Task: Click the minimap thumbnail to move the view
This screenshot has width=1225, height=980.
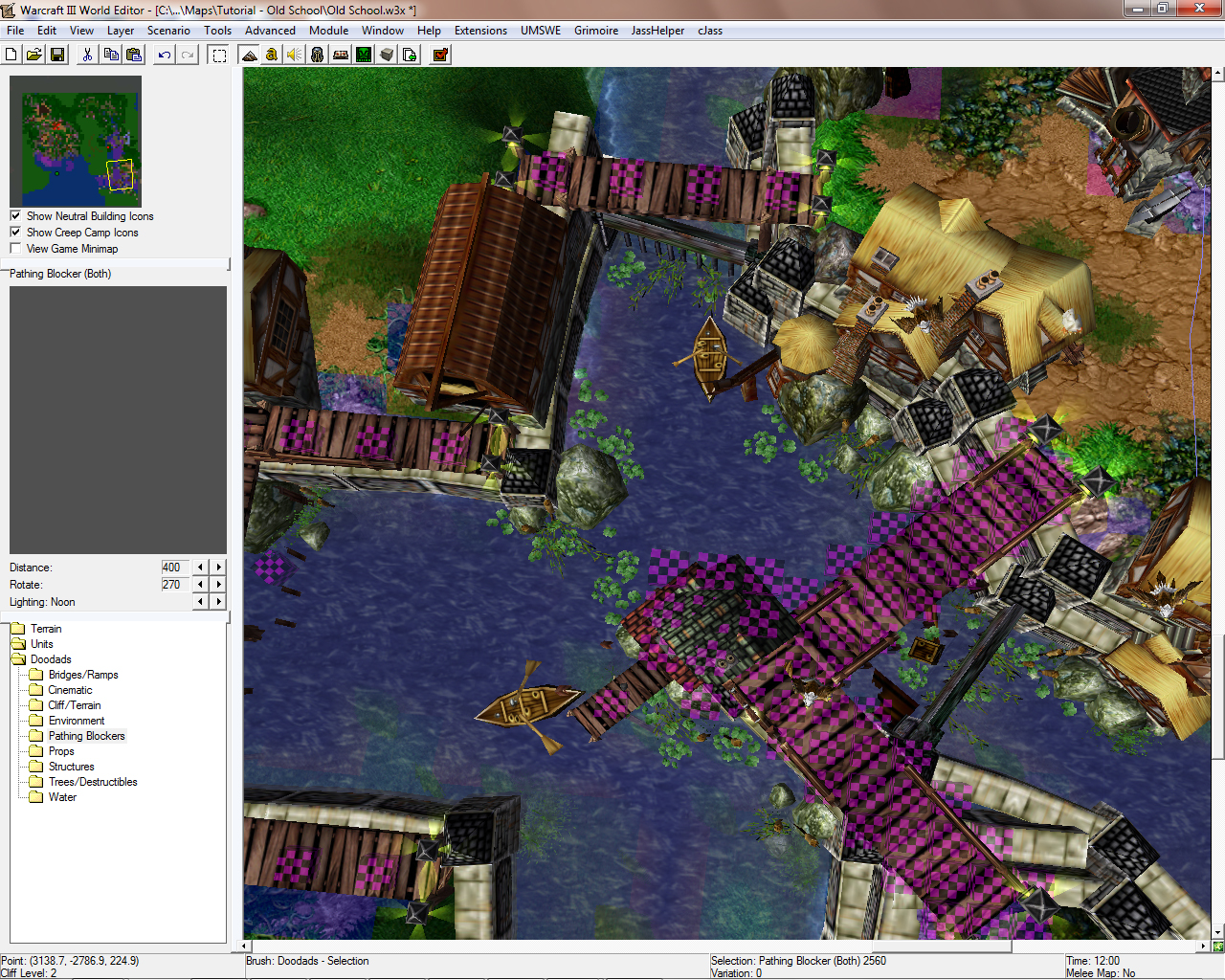Action: pyautogui.click(x=76, y=142)
